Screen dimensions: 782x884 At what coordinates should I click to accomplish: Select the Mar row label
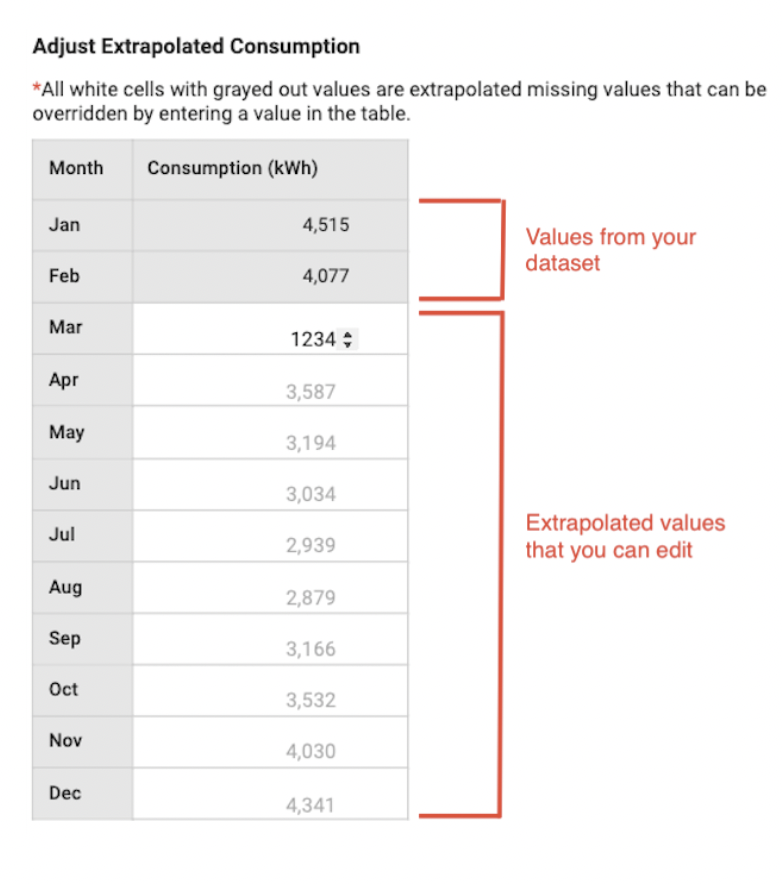click(65, 327)
